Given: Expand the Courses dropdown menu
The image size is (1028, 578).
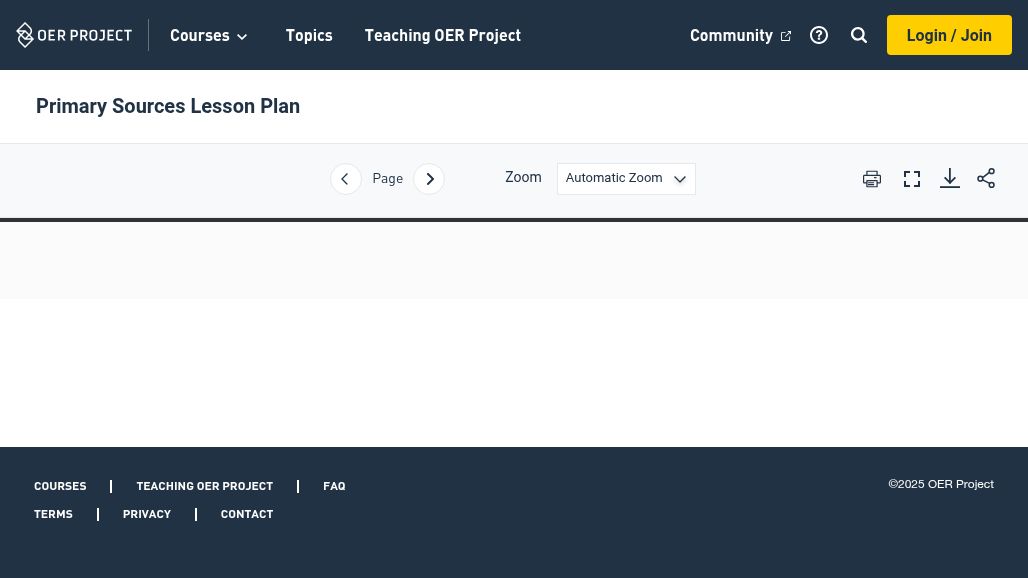Looking at the screenshot, I should click(x=208, y=35).
